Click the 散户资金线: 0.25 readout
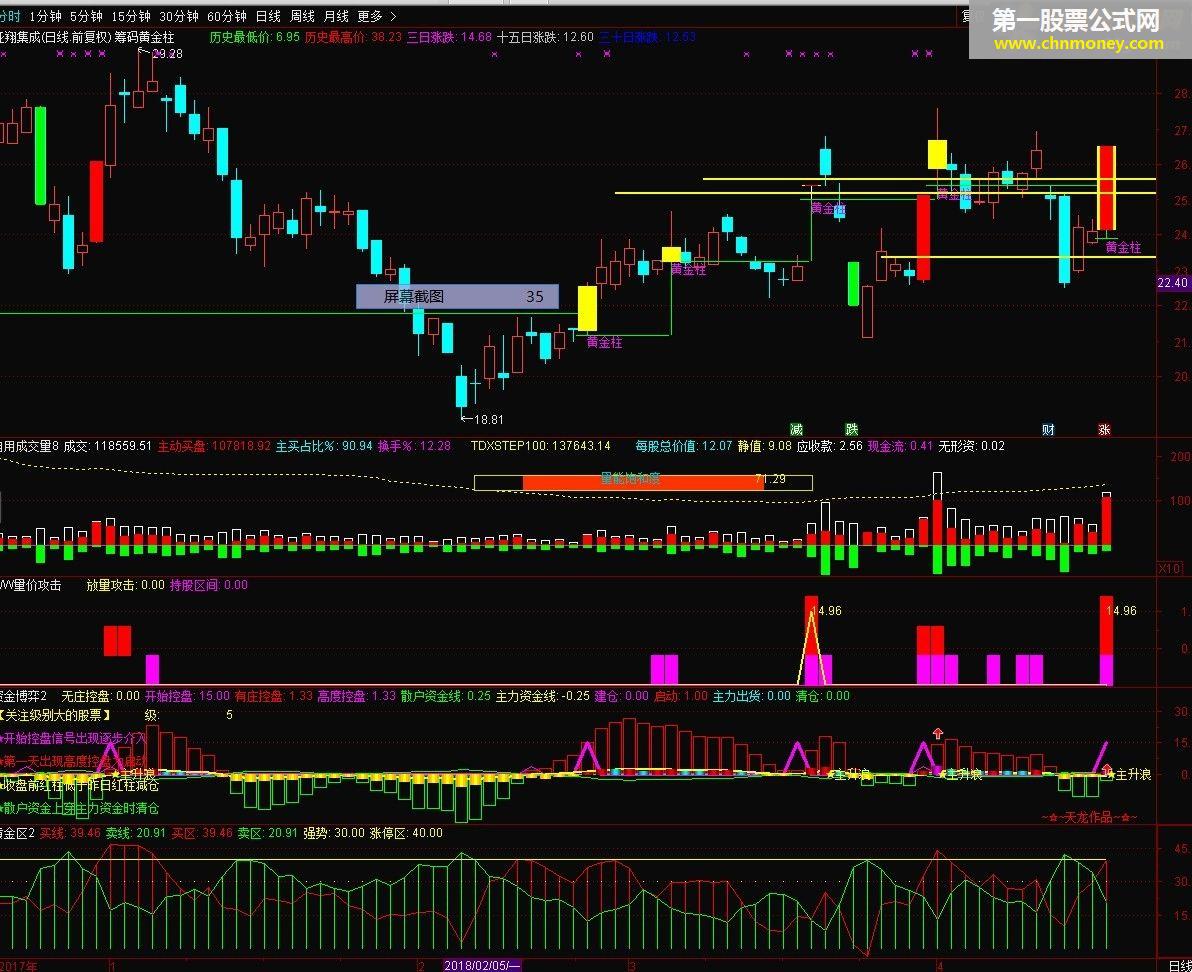Screen dimensions: 1192x972 click(445, 696)
